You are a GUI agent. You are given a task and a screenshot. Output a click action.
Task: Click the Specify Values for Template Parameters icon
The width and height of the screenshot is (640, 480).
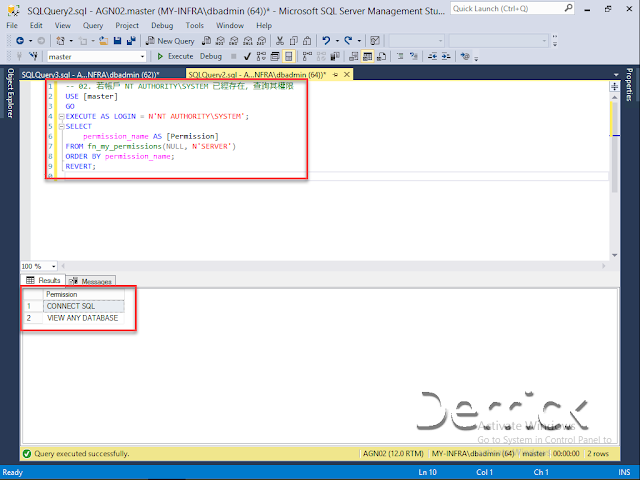465,56
